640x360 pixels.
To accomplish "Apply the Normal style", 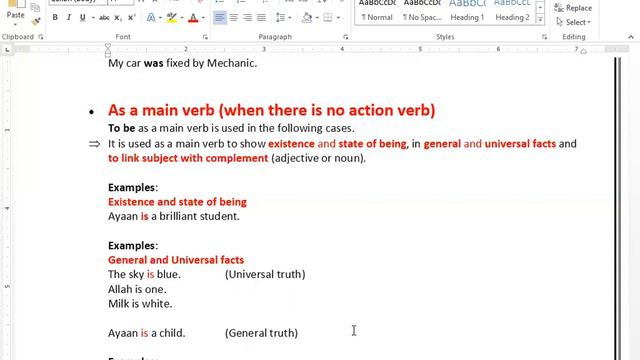I will pos(377,12).
